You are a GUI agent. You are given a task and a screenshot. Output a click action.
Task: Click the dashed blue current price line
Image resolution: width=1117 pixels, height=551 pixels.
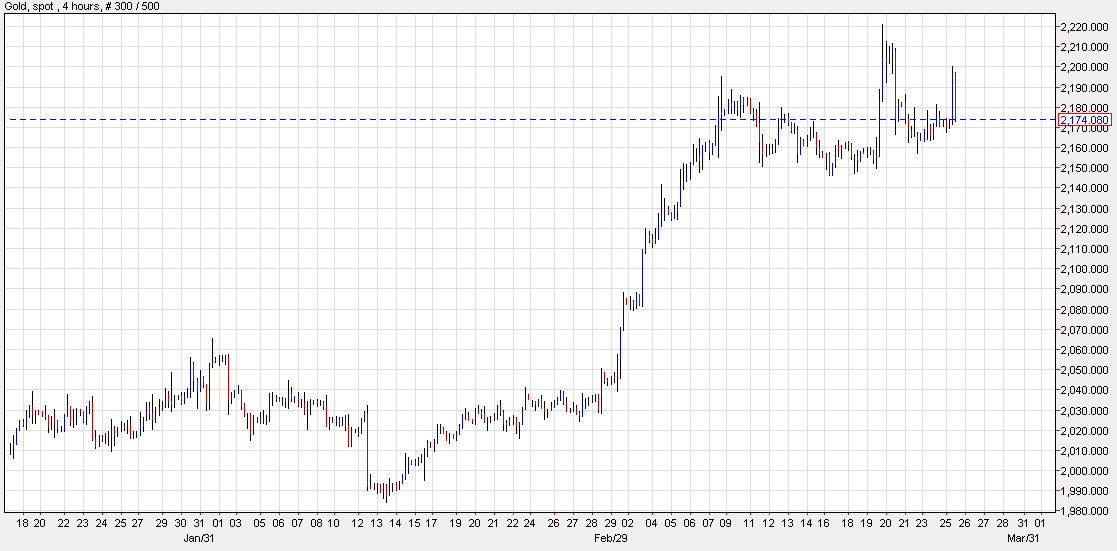(x=531, y=119)
